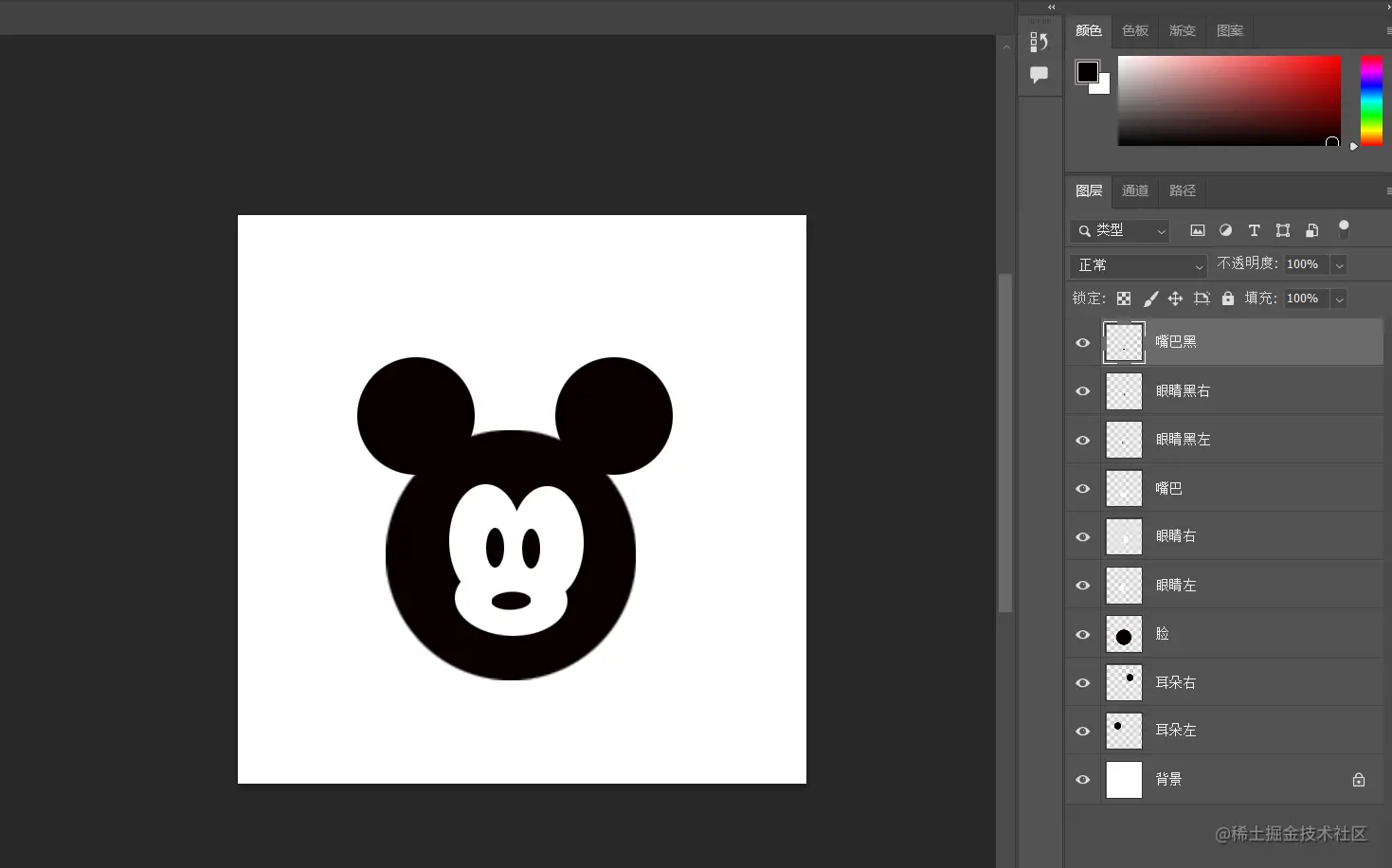
Task: Click the 背景 layer lock icon
Action: (x=1358, y=780)
